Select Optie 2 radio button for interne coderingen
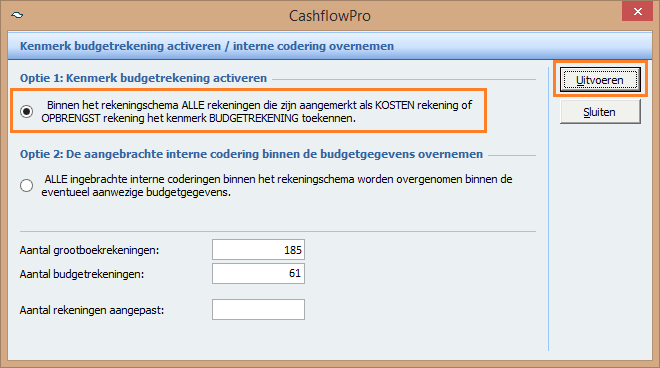The height and width of the screenshot is (368, 660). pos(27,185)
